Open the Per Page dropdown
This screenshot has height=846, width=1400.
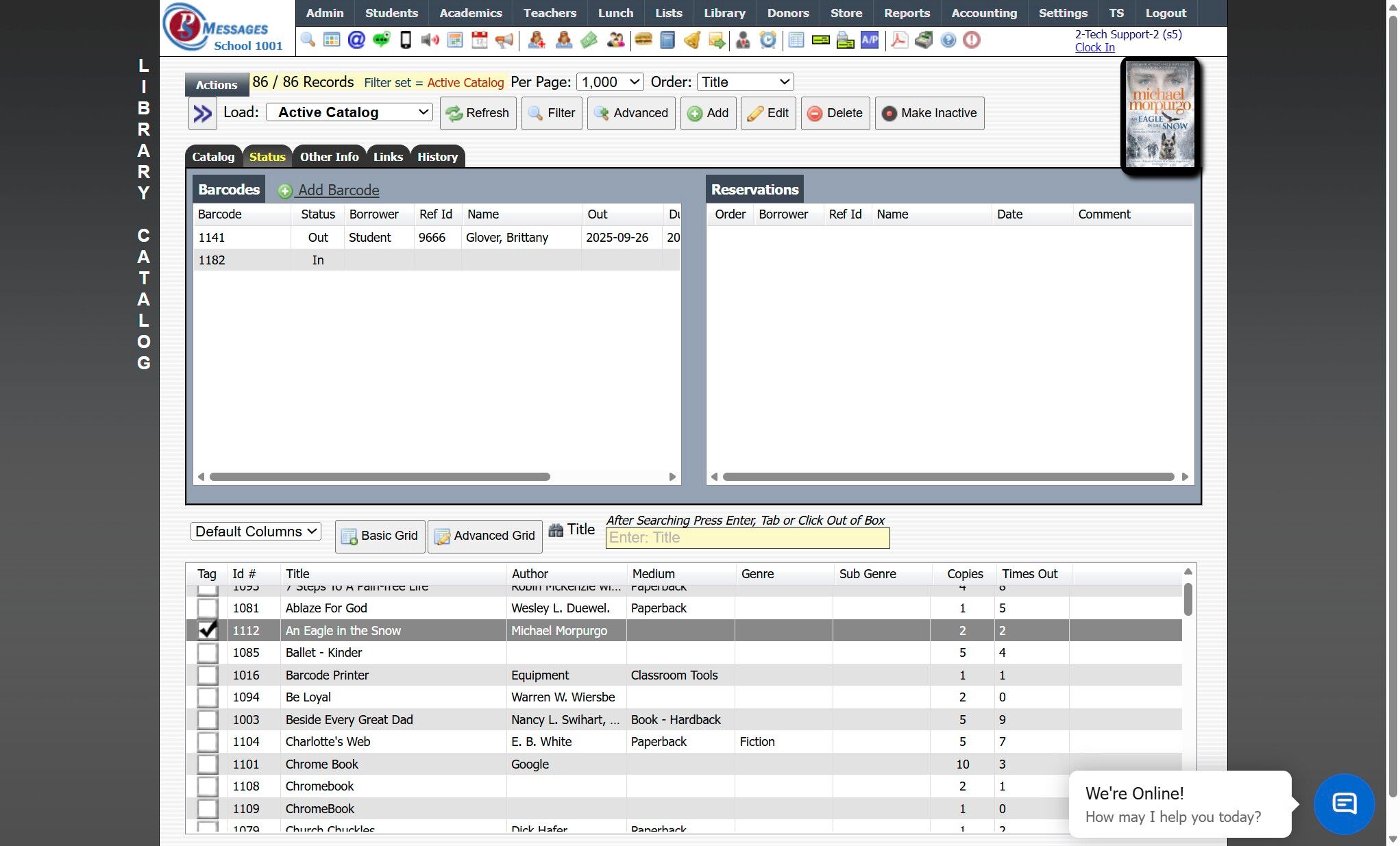click(x=609, y=82)
